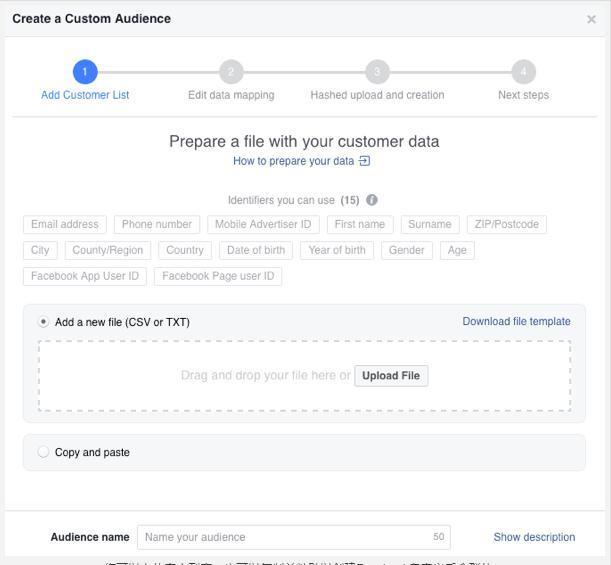Click step 3 circle Hashed upload
The height and width of the screenshot is (565, 611).
click(x=377, y=72)
